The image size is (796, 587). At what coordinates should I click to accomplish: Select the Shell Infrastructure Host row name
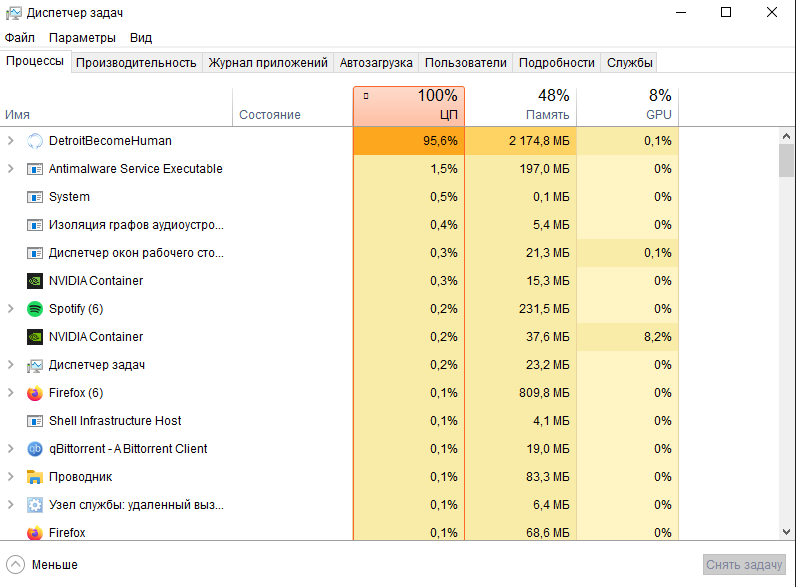(x=115, y=421)
